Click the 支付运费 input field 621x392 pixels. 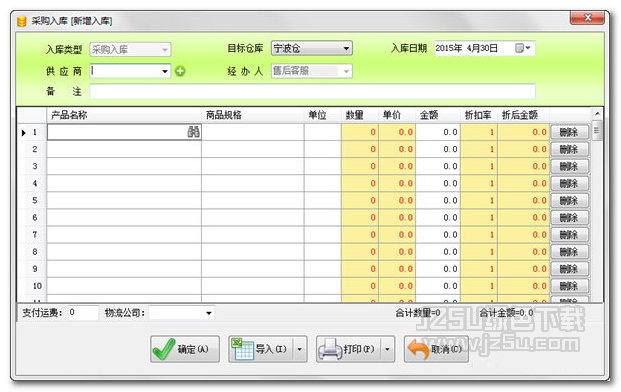[83, 313]
